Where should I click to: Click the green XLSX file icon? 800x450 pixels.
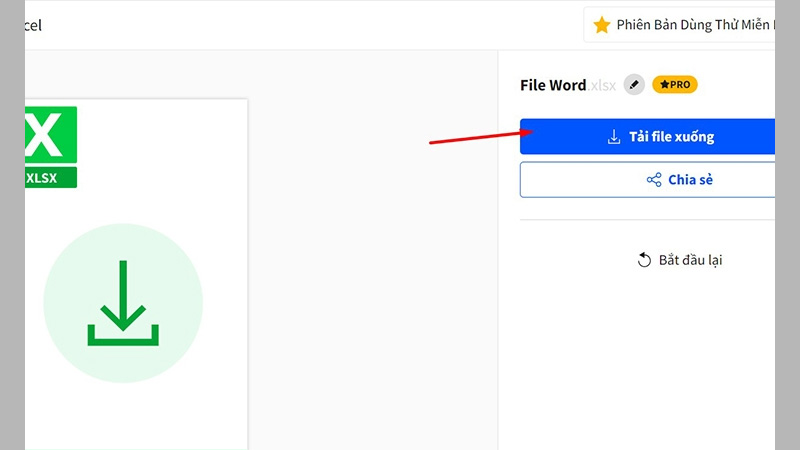pyautogui.click(x=51, y=147)
